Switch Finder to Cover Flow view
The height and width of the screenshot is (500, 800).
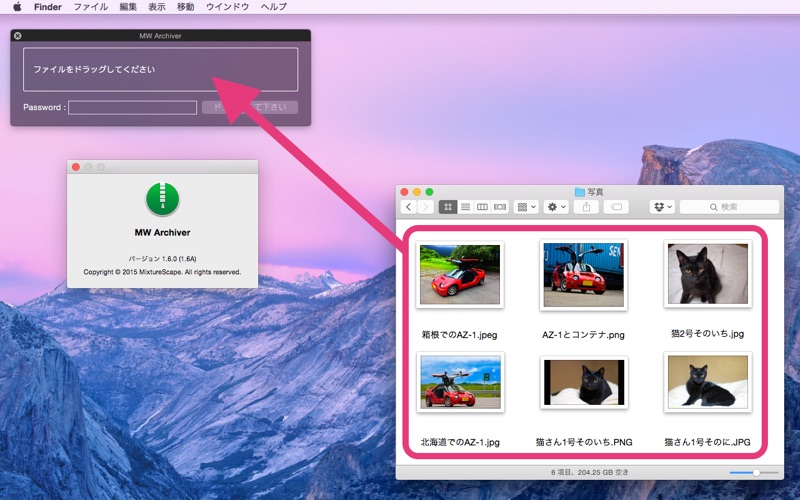(499, 207)
